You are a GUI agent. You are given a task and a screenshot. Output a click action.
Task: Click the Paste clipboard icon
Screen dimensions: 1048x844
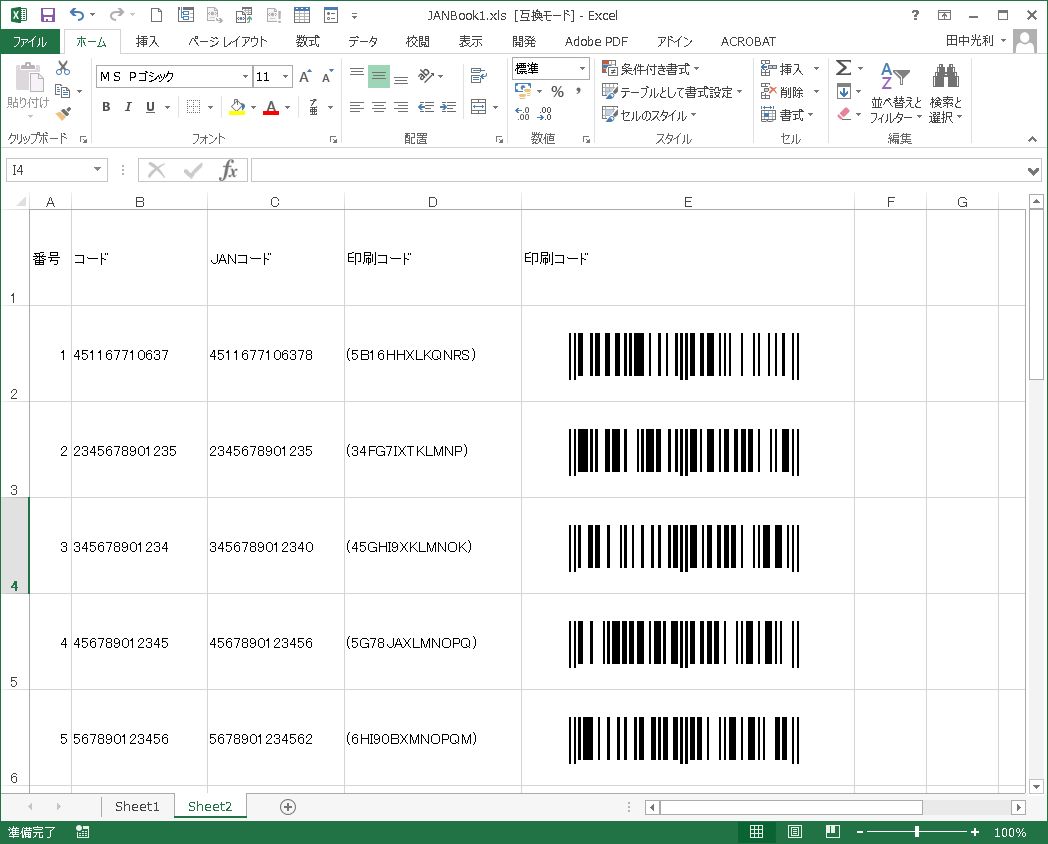28,78
